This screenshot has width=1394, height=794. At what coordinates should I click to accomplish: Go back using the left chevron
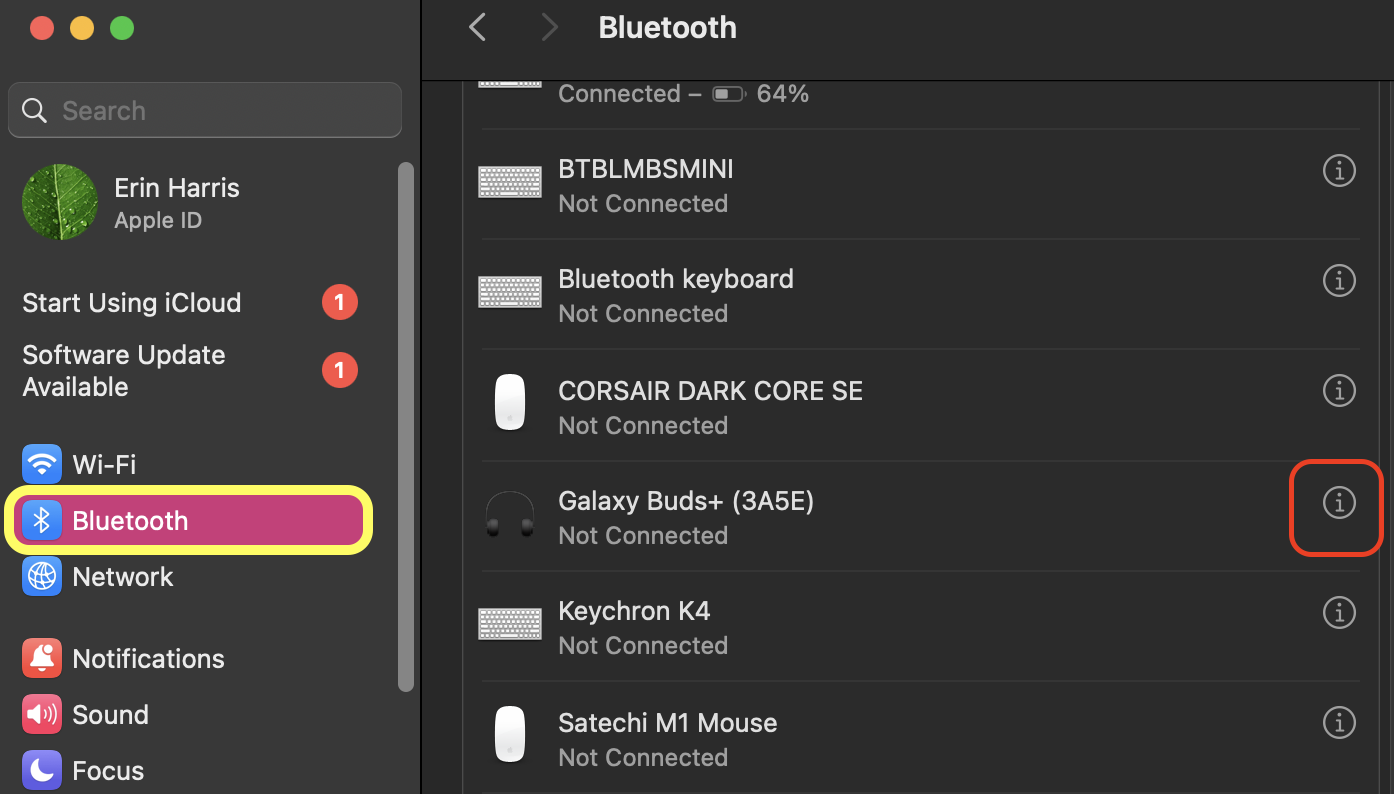coord(478,27)
